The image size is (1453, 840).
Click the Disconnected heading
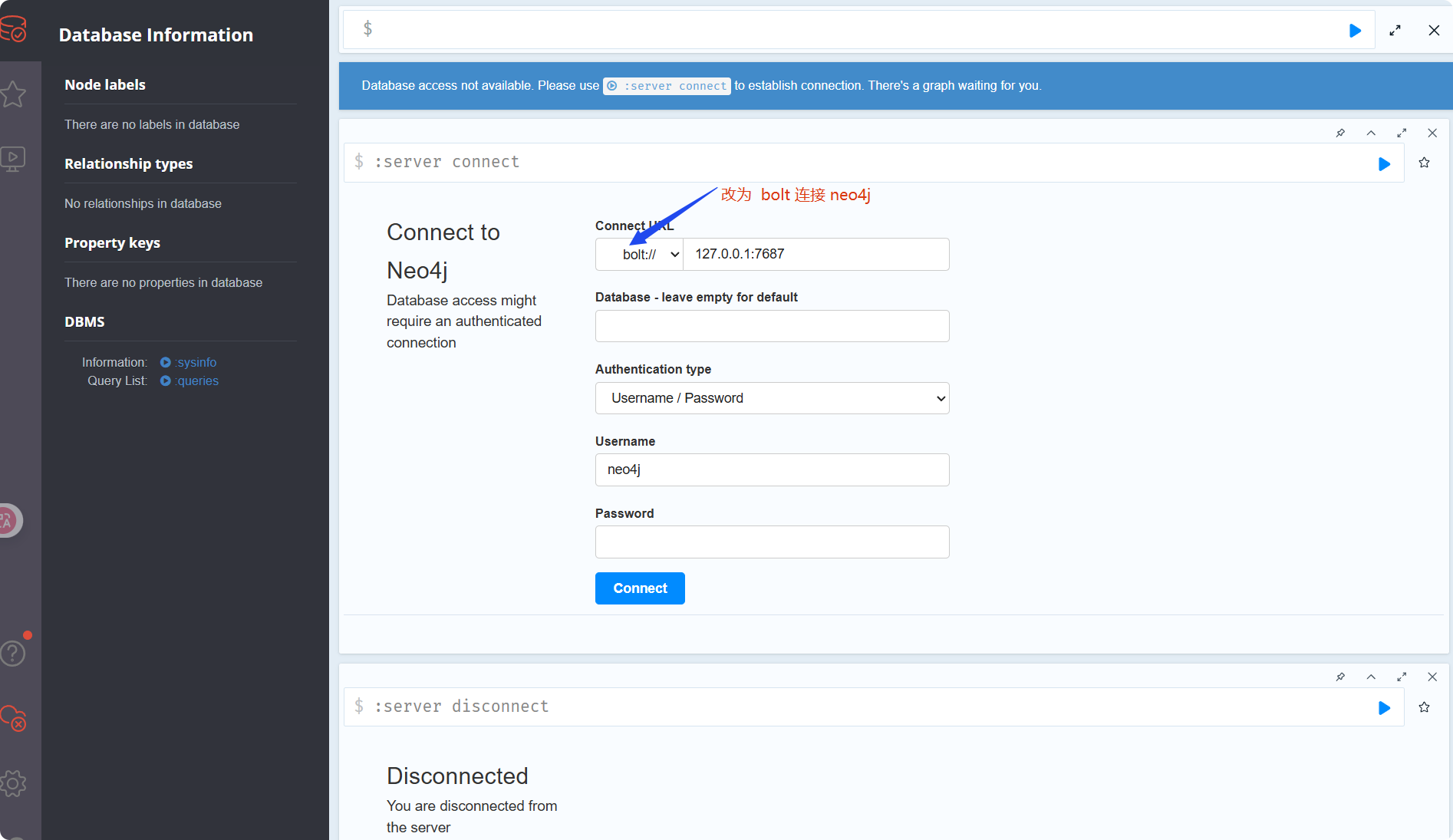[457, 776]
